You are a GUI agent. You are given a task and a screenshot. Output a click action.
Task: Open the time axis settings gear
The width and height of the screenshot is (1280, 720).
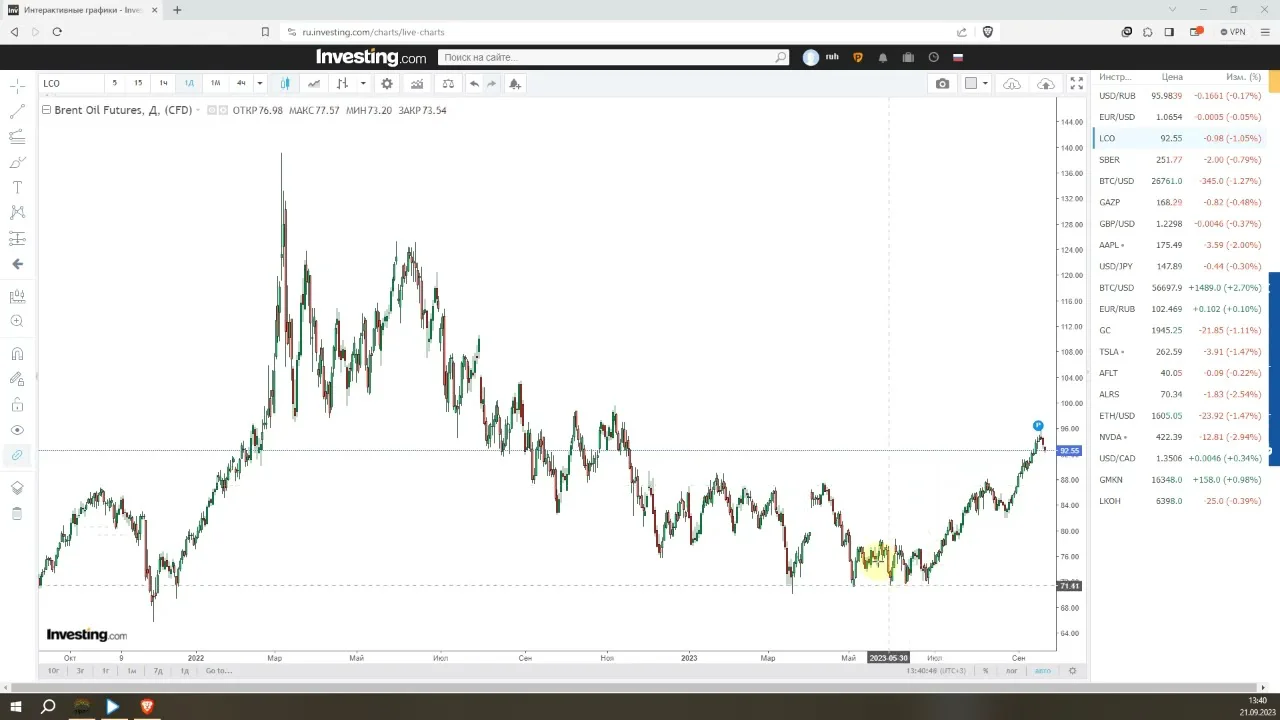(x=1072, y=671)
